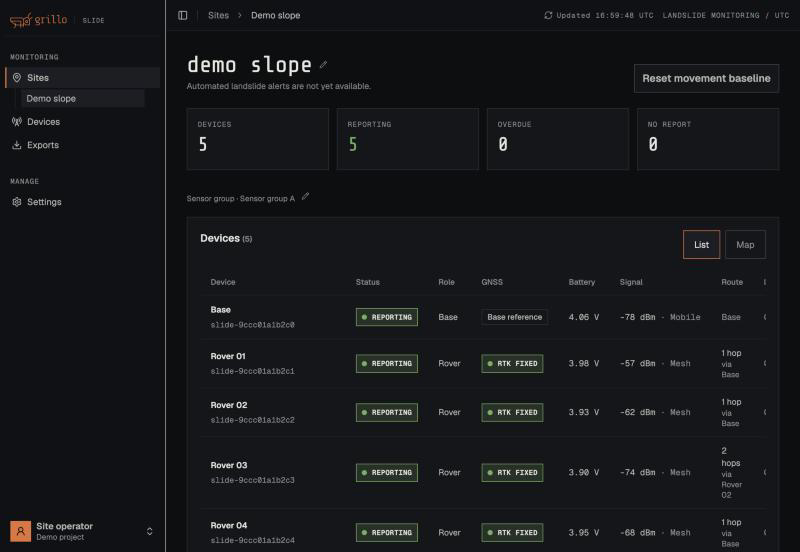Sort by GNSS column header
The image size is (800, 552).
492,282
